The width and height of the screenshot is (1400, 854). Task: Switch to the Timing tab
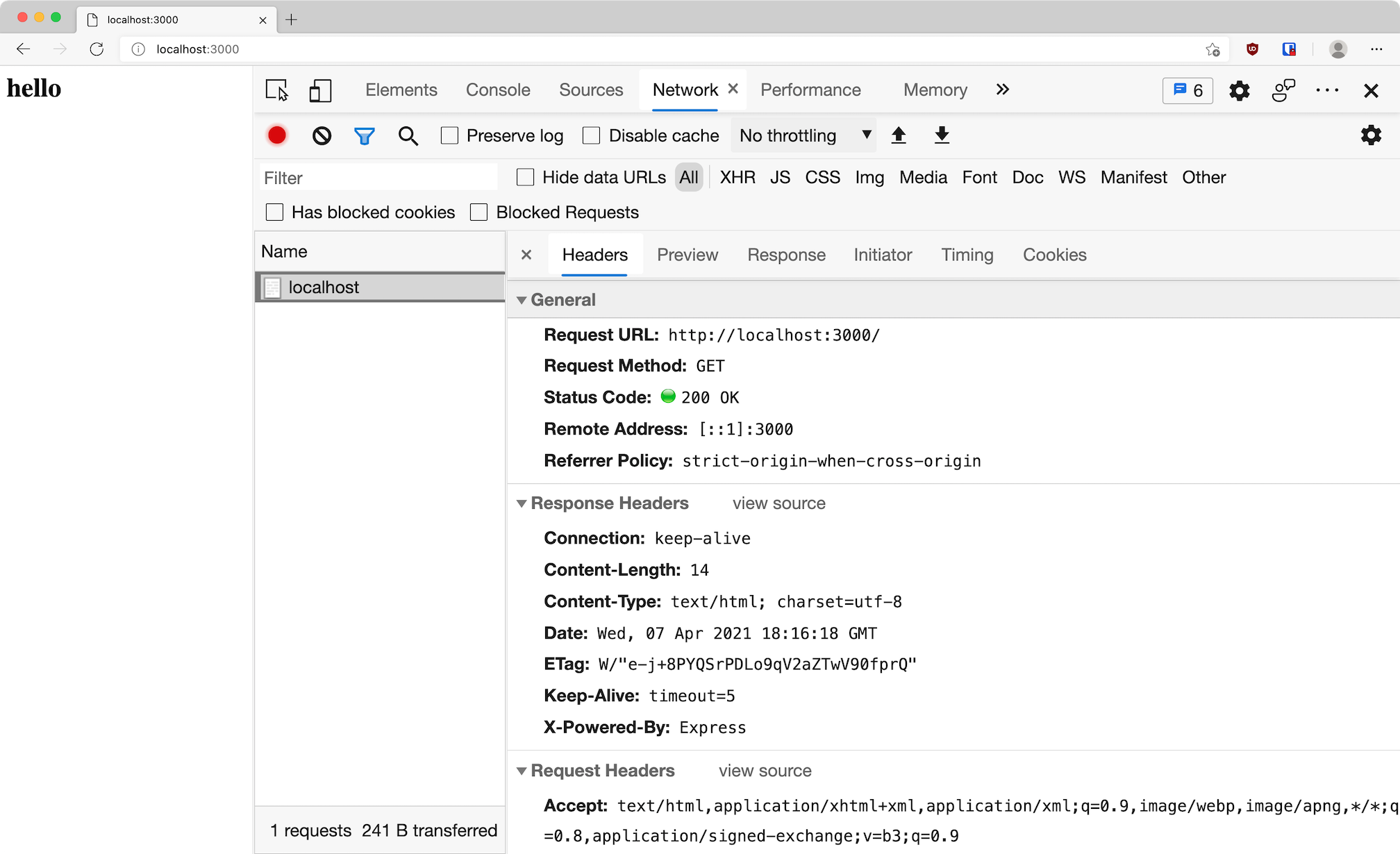pyautogui.click(x=967, y=255)
